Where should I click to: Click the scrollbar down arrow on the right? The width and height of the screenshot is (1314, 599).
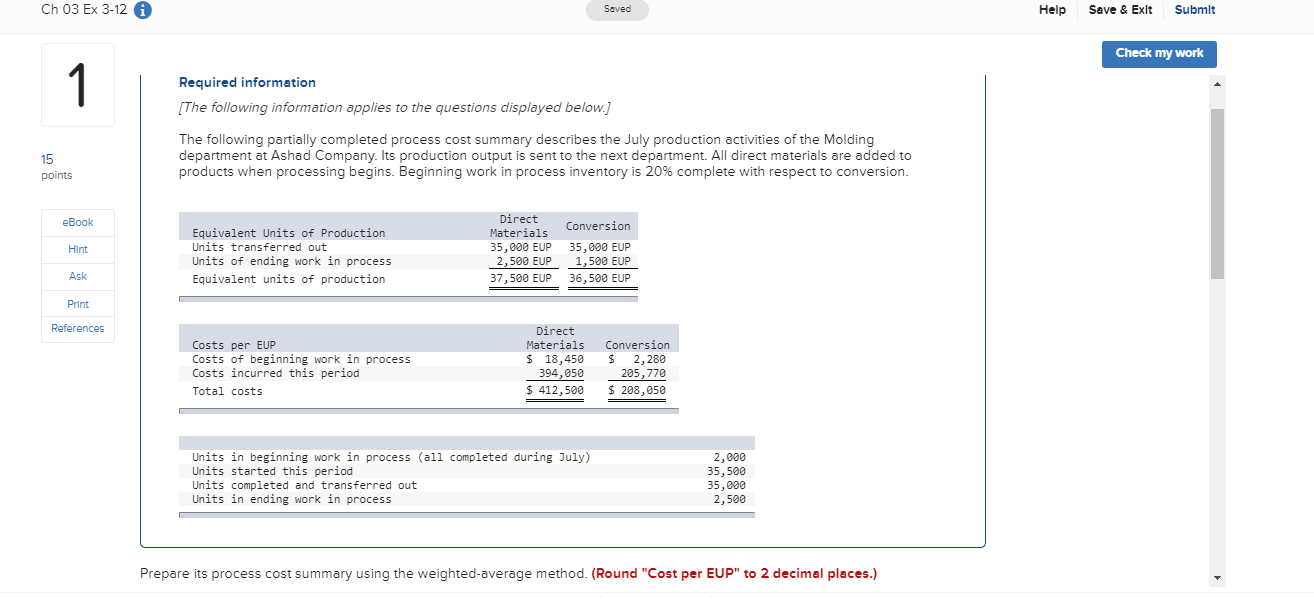click(1216, 577)
